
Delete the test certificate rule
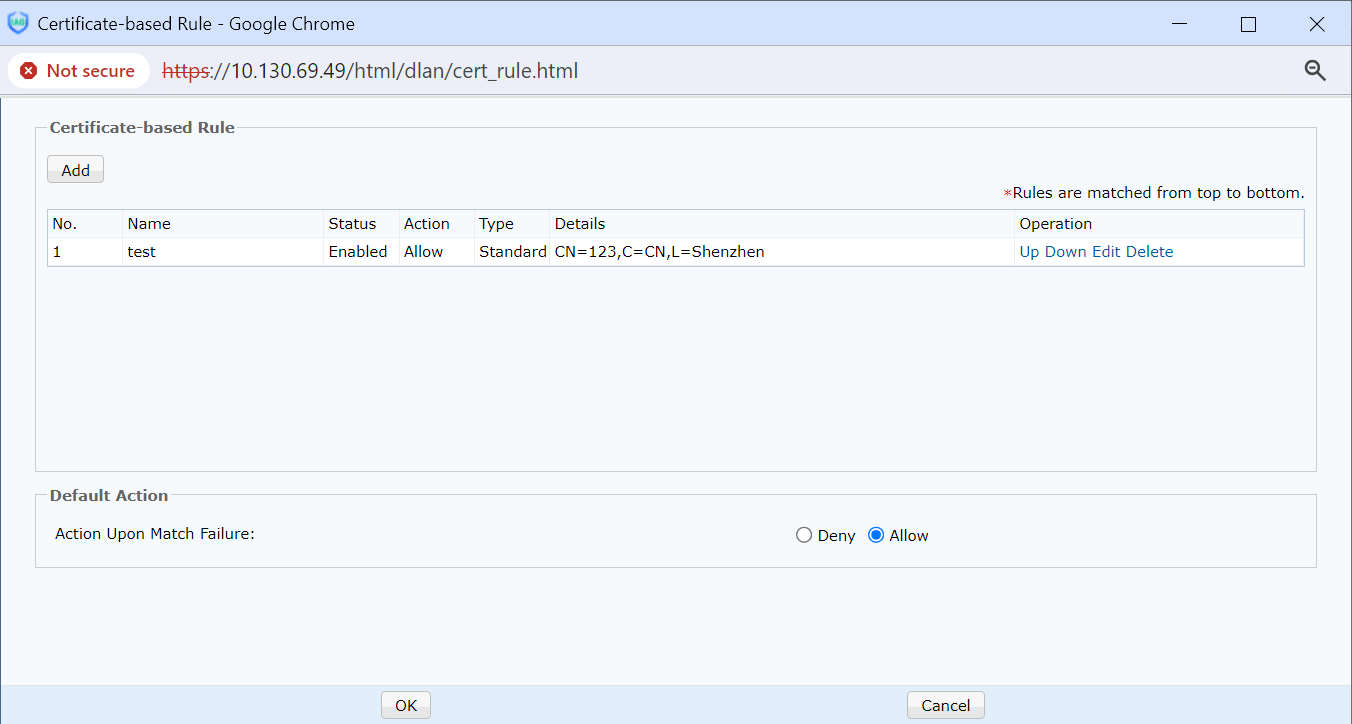1149,252
